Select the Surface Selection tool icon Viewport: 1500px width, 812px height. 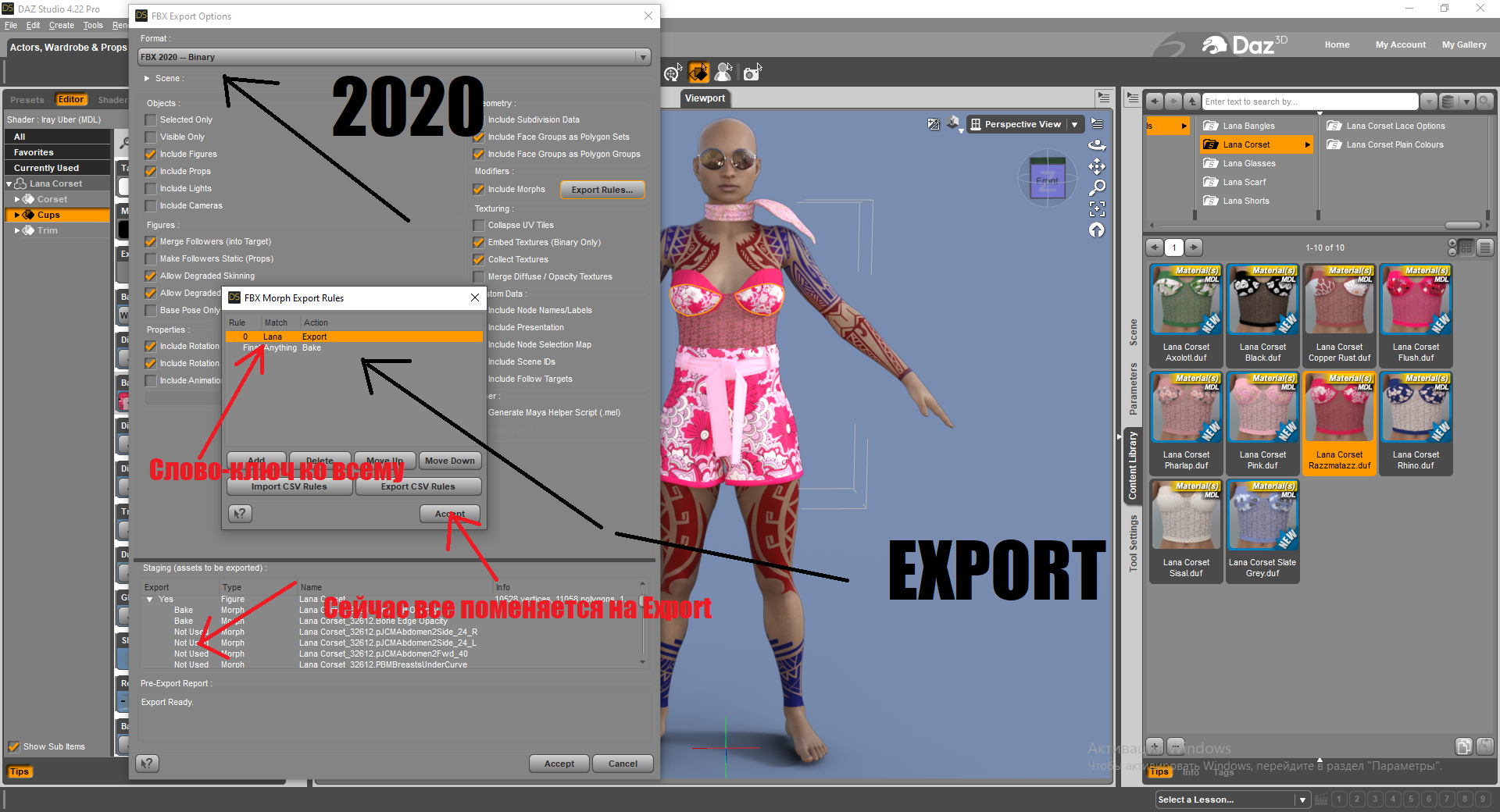coord(698,73)
